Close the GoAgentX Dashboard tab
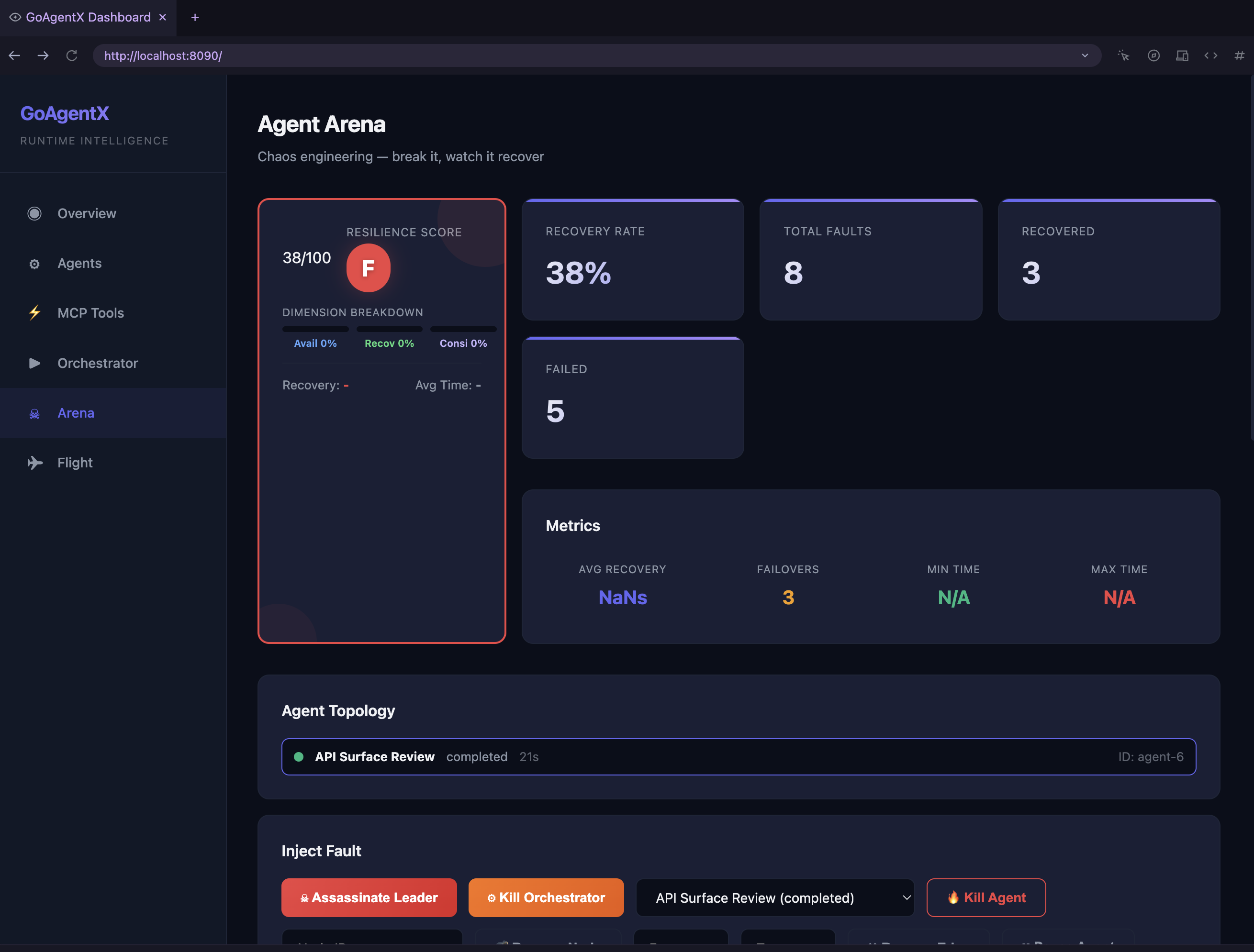1254x952 pixels. pos(163,18)
